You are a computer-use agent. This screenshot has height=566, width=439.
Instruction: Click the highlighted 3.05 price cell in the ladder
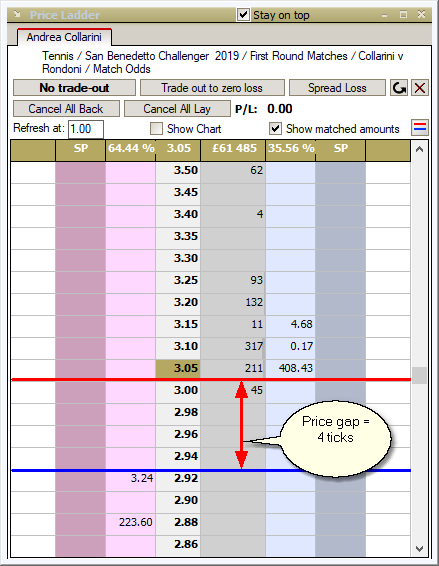(x=178, y=368)
